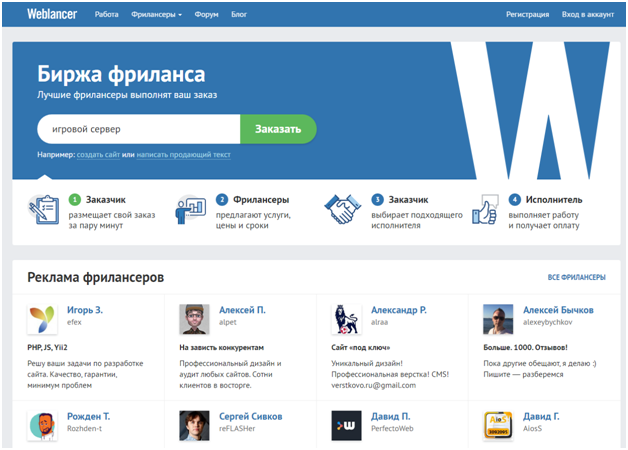Open the Рожден Т. profile link
The height and width of the screenshot is (450, 628).
click(x=89, y=416)
